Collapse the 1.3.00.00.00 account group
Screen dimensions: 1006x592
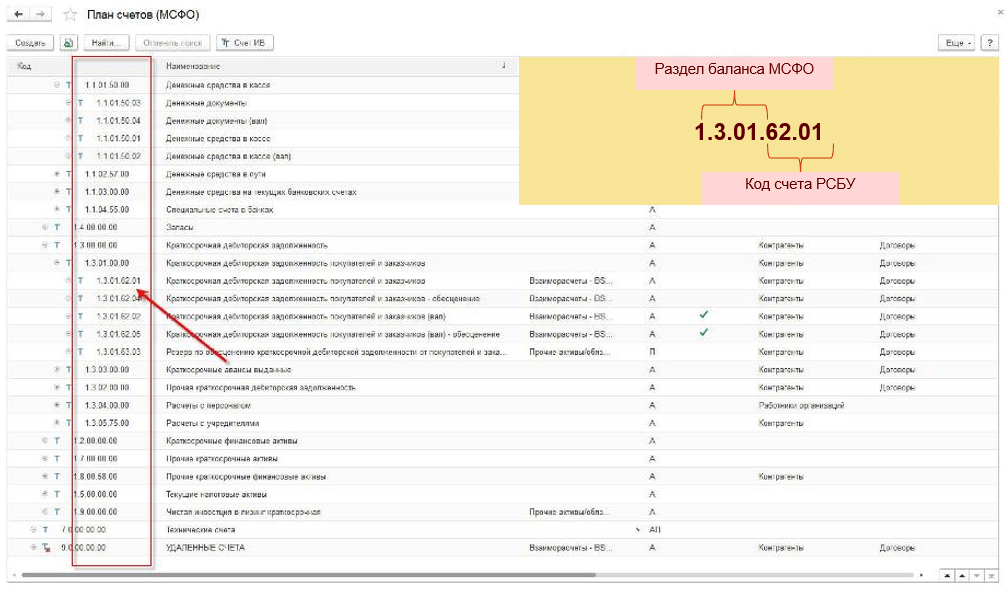coord(44,245)
